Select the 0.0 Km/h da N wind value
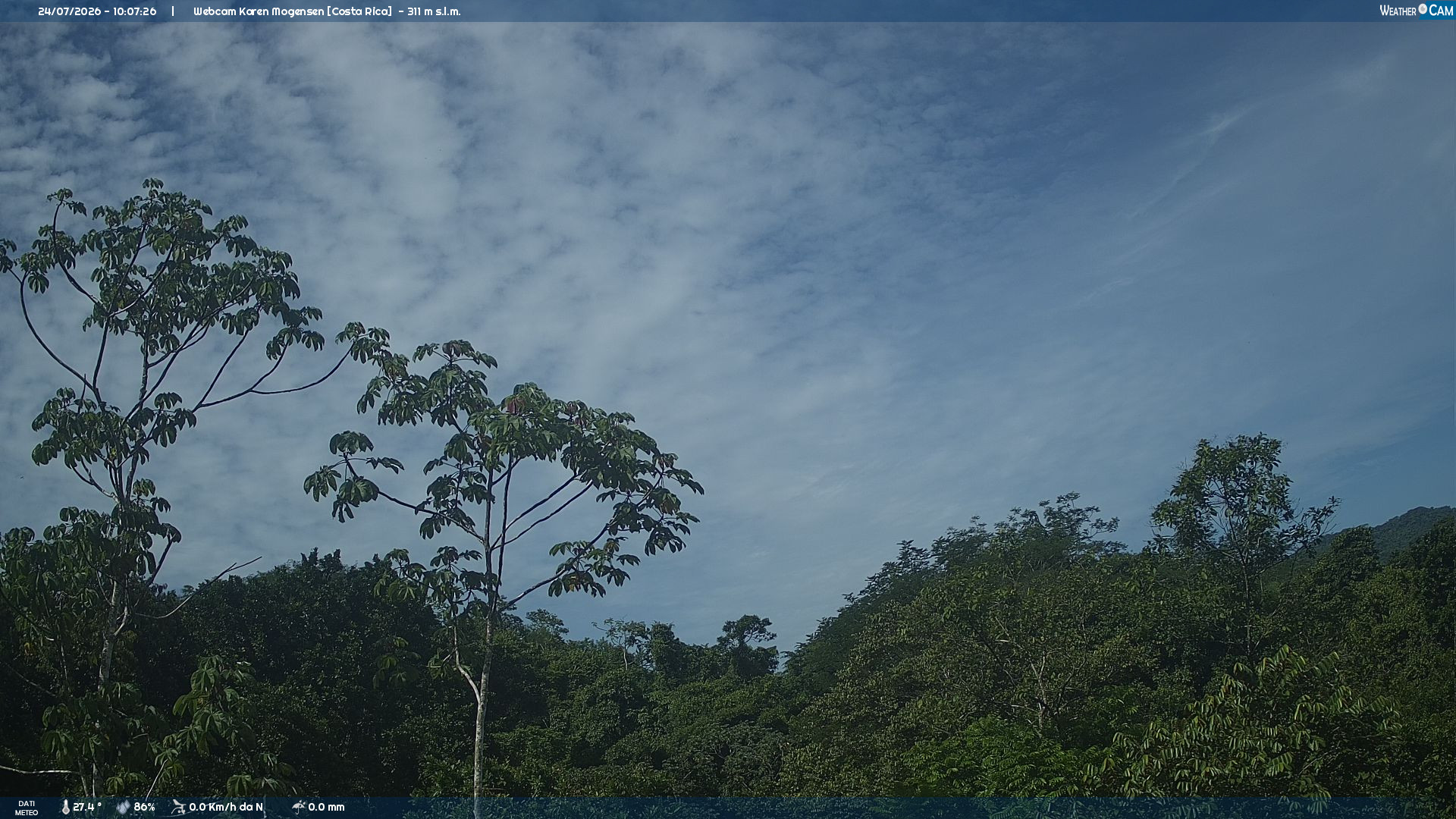Image resolution: width=1456 pixels, height=819 pixels. pos(226,808)
